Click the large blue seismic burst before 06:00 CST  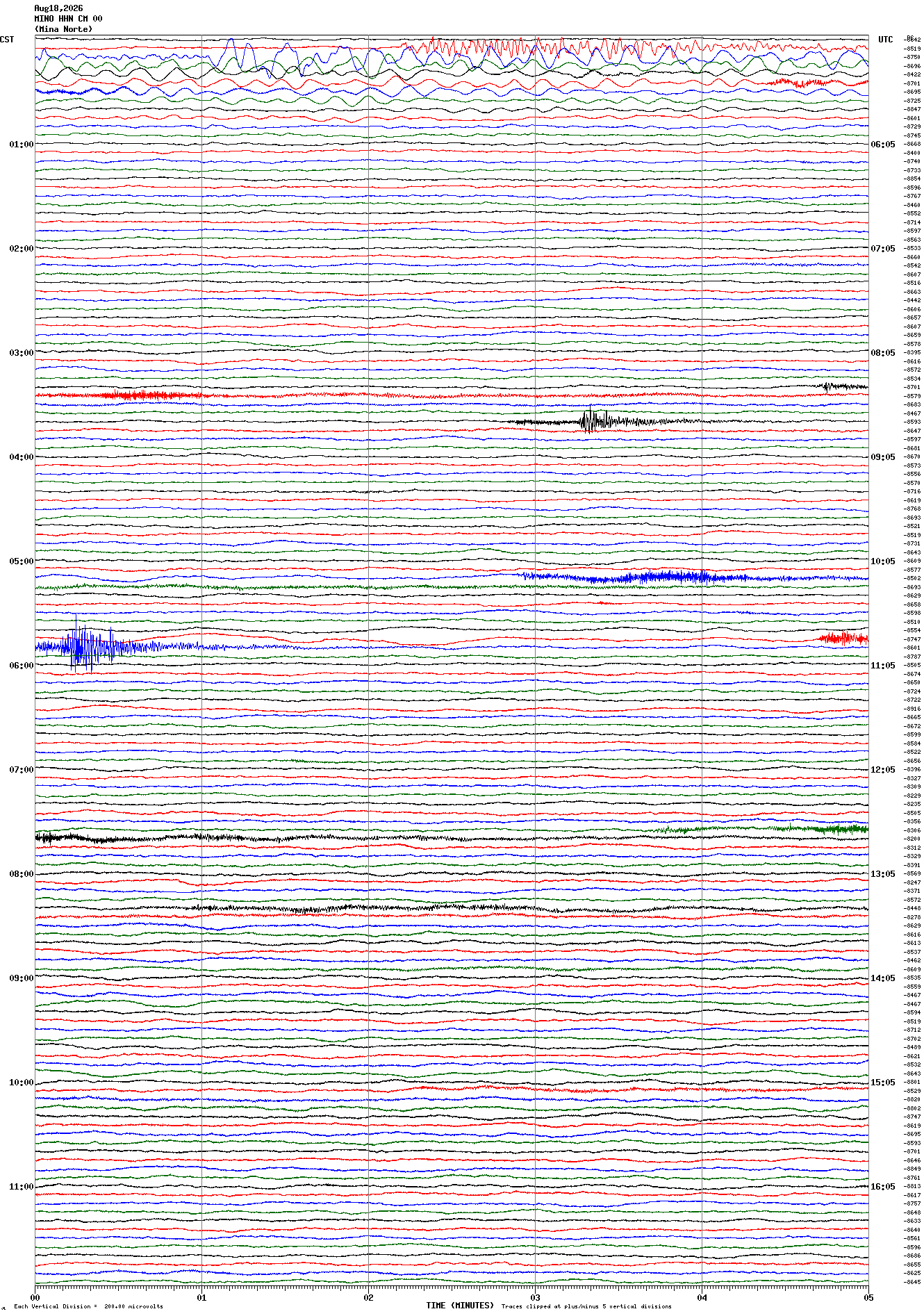[87, 646]
